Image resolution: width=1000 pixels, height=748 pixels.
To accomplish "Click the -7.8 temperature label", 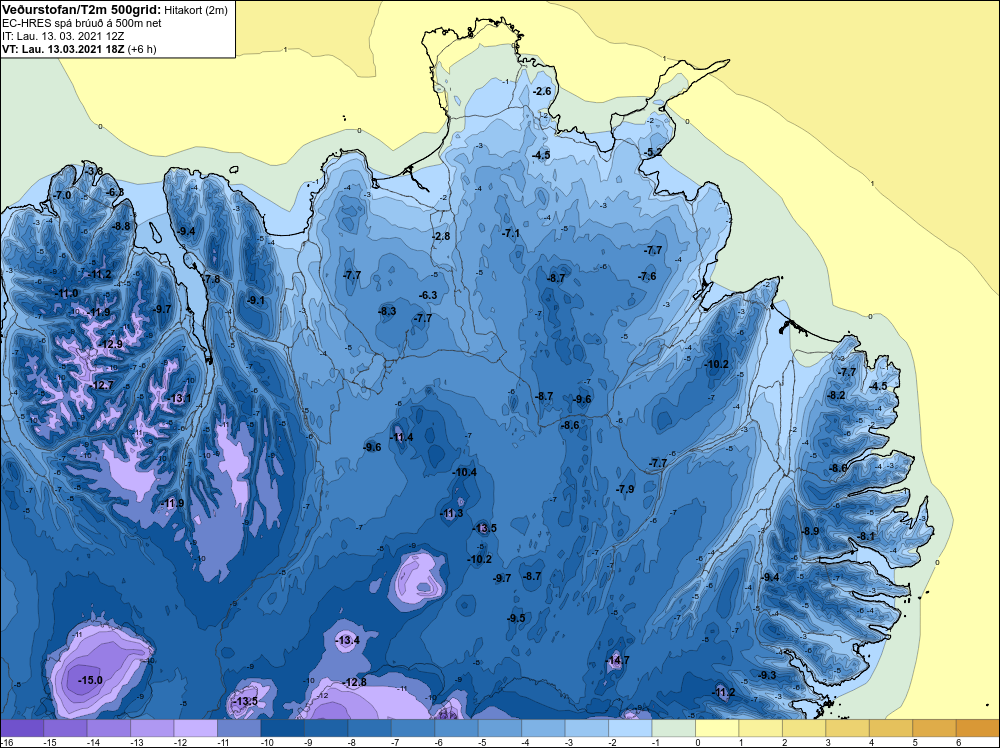I will point(211,279).
